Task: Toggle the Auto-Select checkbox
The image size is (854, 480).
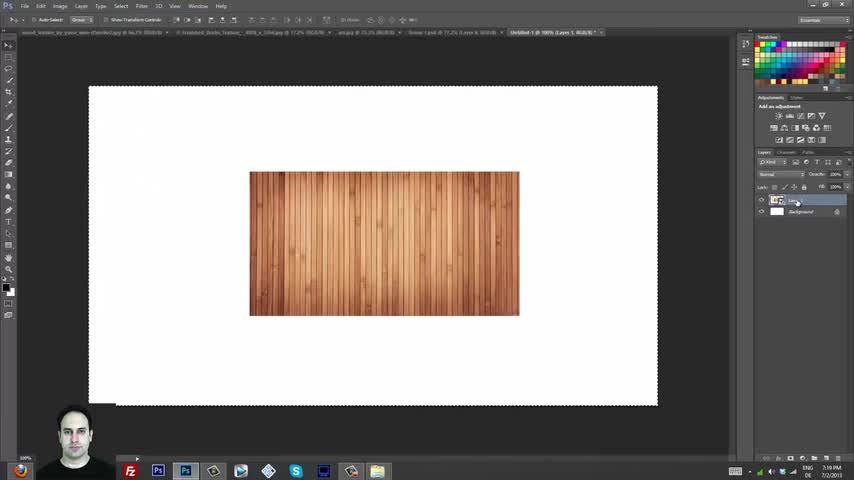Action: 34,20
